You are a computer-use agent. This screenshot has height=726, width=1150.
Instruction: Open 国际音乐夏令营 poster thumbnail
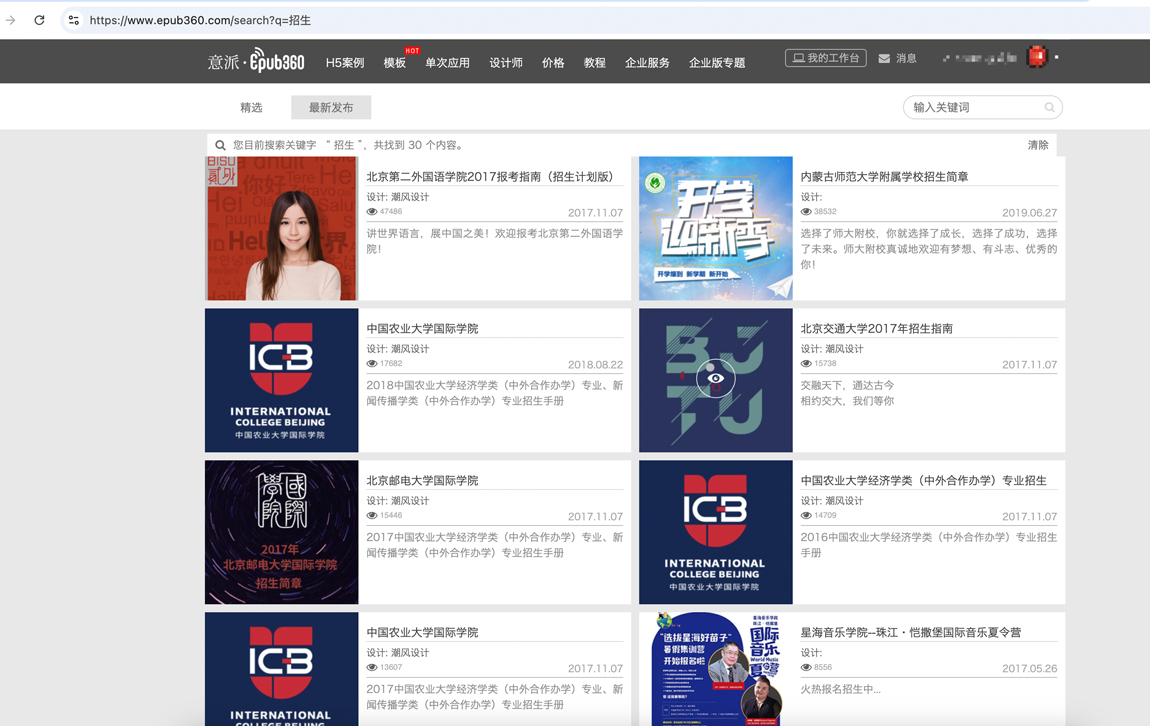pyautogui.click(x=716, y=669)
